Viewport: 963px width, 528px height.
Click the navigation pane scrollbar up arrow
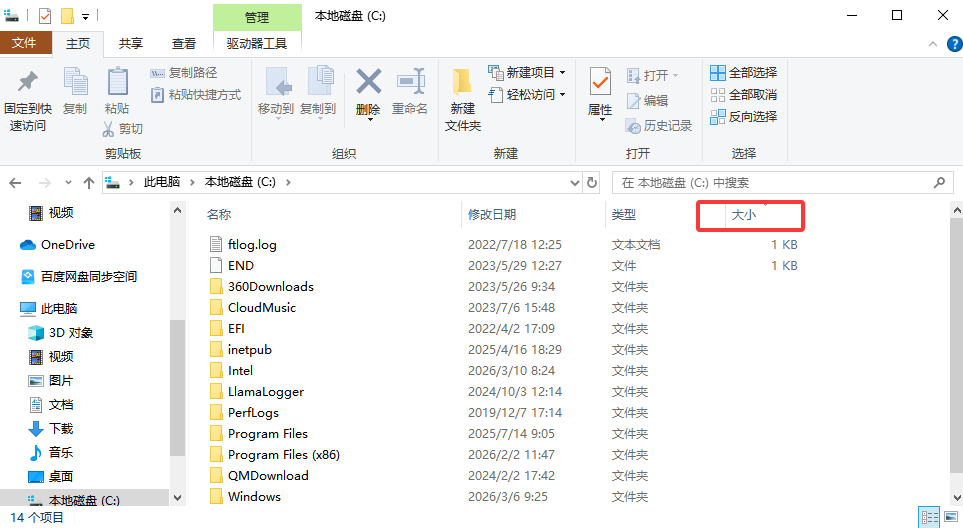click(177, 211)
